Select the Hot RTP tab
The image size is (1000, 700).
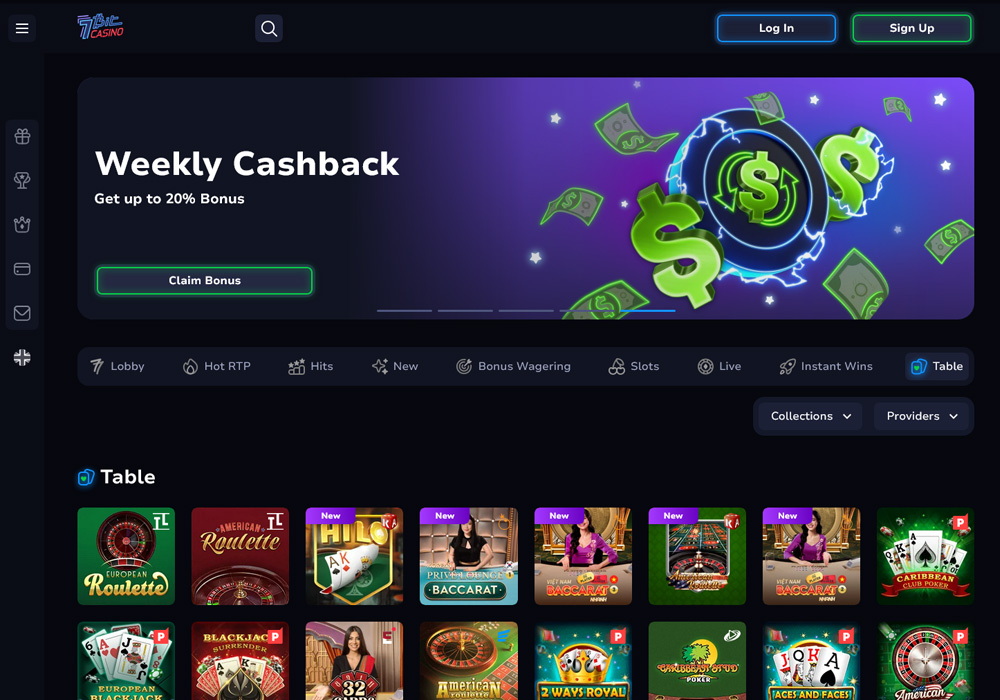(216, 366)
